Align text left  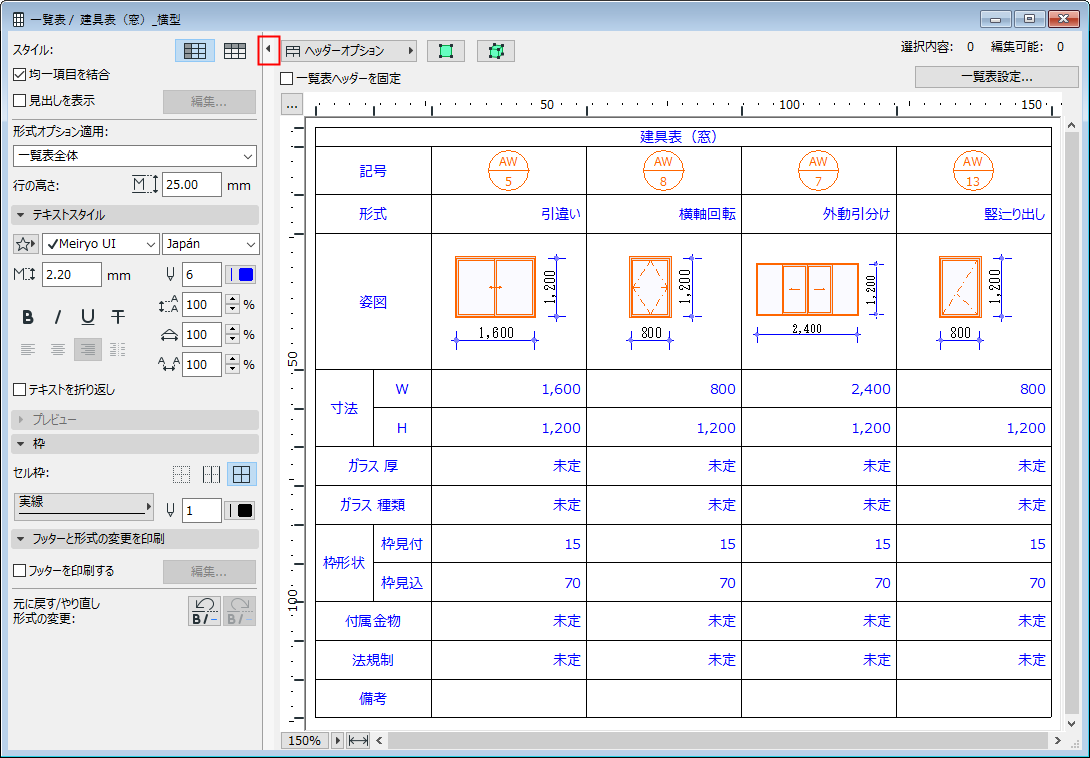click(x=28, y=349)
